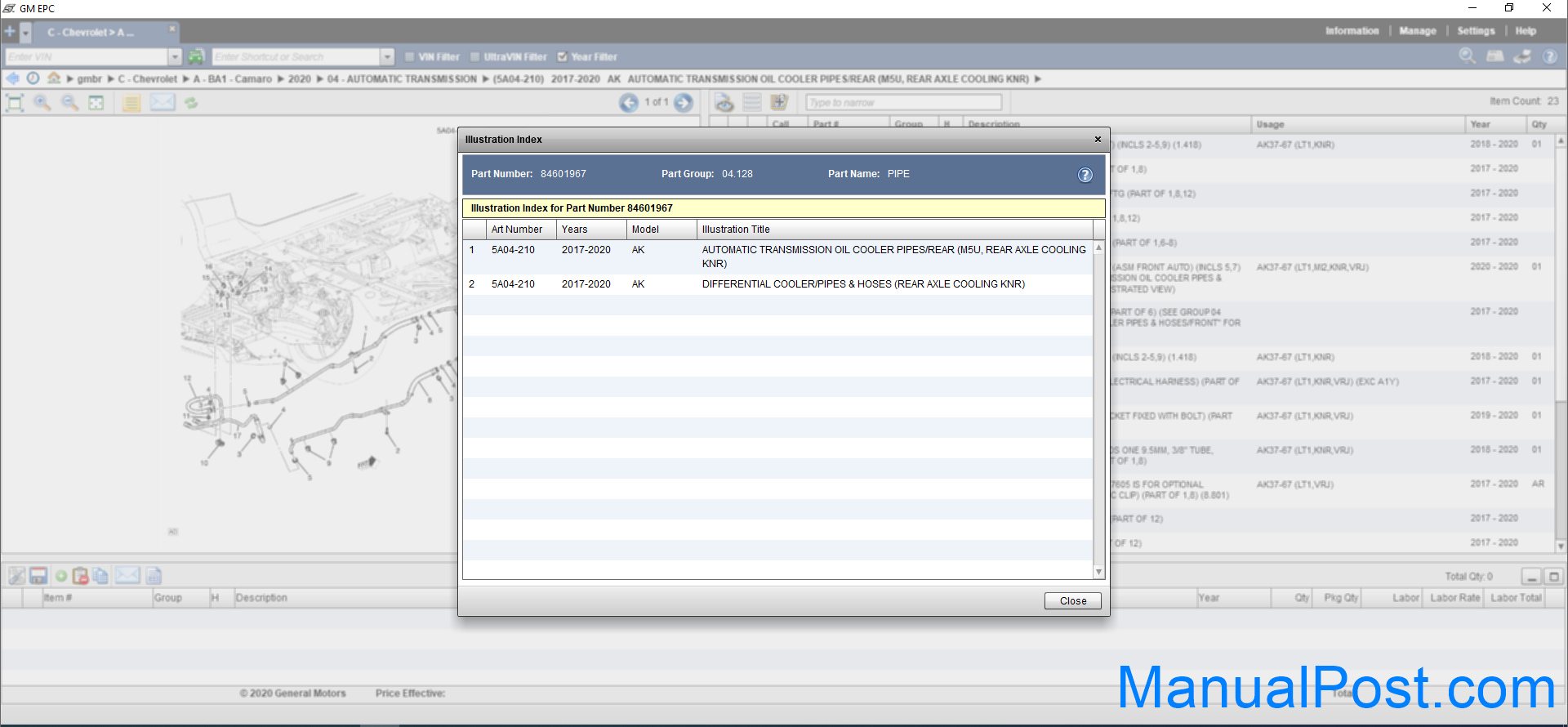This screenshot has width=1568, height=727.
Task: Click the zoom in magnifier icon
Action: [x=42, y=102]
